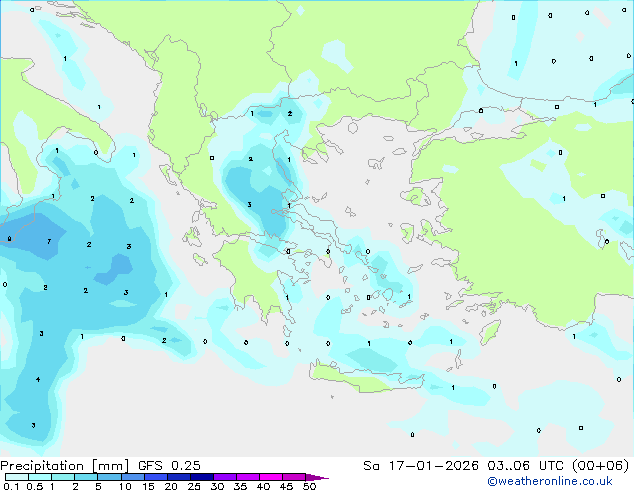The width and height of the screenshot is (634, 490).
Task: Select the legend swatch between 20 and 25
Action: coord(179,477)
